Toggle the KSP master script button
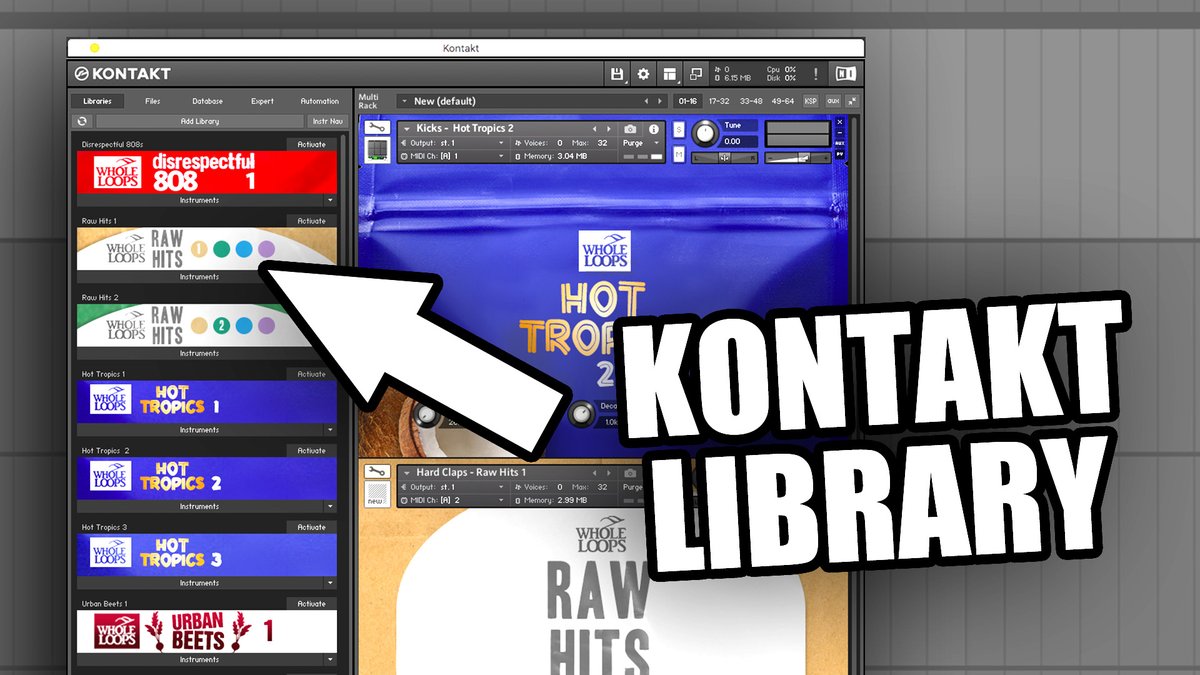 (810, 101)
